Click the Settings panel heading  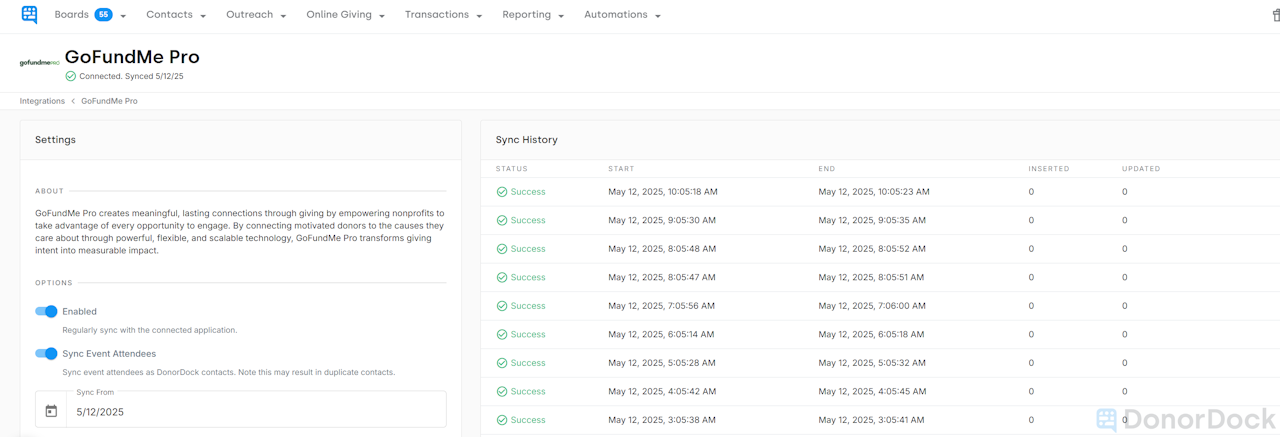[55, 140]
